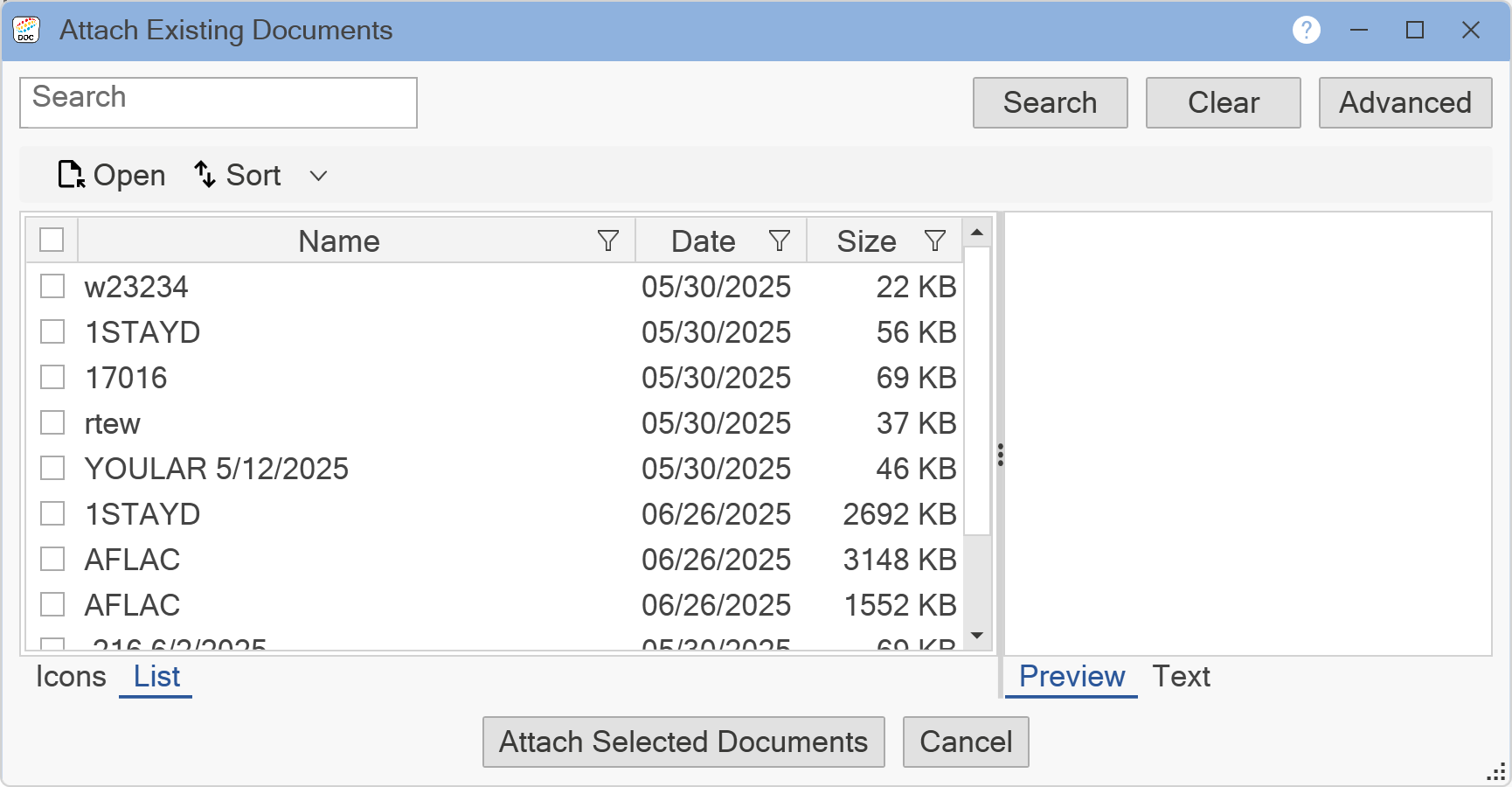Switch to the Text tab in the preview pane

1182,676
